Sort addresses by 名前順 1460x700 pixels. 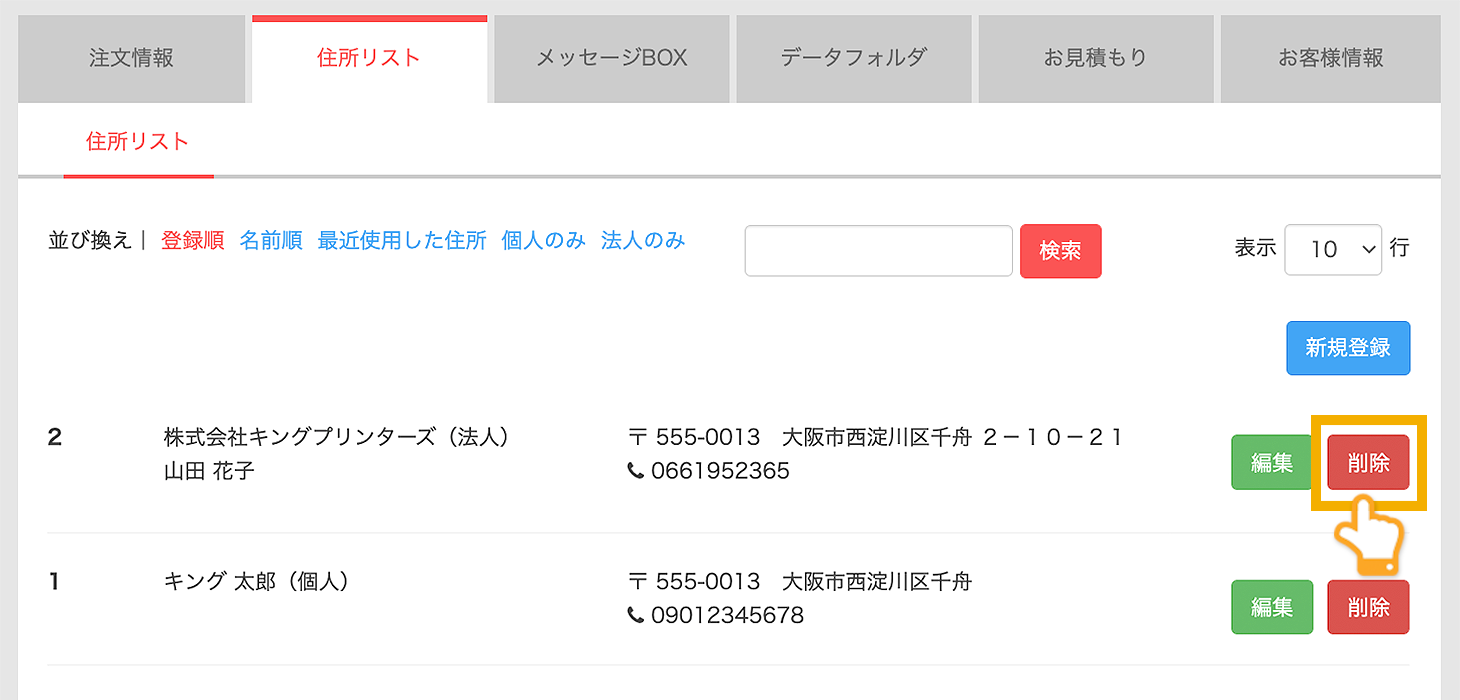click(x=271, y=241)
